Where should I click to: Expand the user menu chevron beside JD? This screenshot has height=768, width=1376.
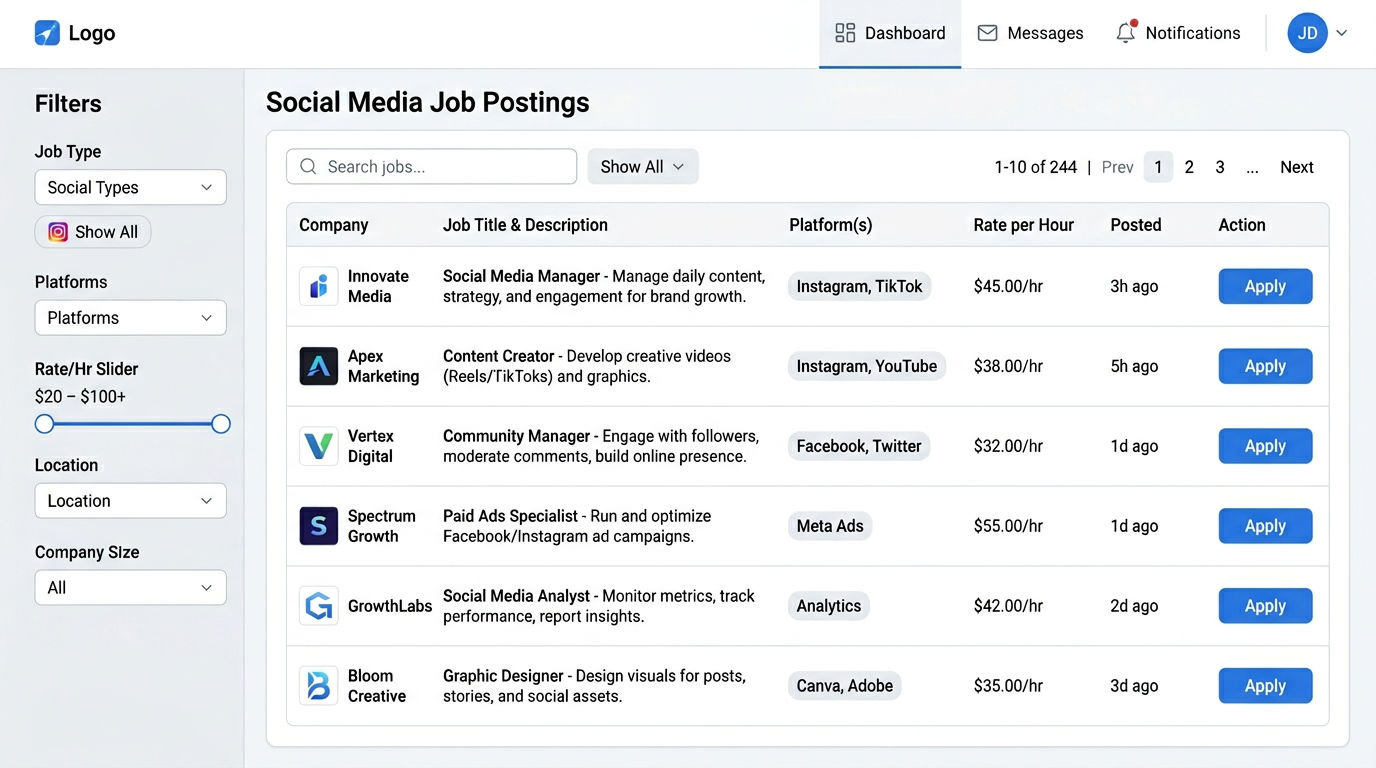click(1342, 33)
